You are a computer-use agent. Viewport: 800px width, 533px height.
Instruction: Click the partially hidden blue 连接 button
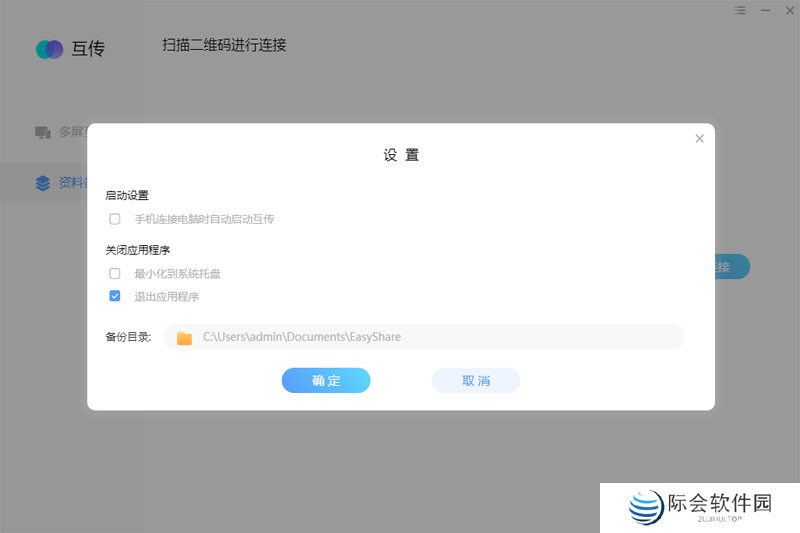tap(732, 267)
